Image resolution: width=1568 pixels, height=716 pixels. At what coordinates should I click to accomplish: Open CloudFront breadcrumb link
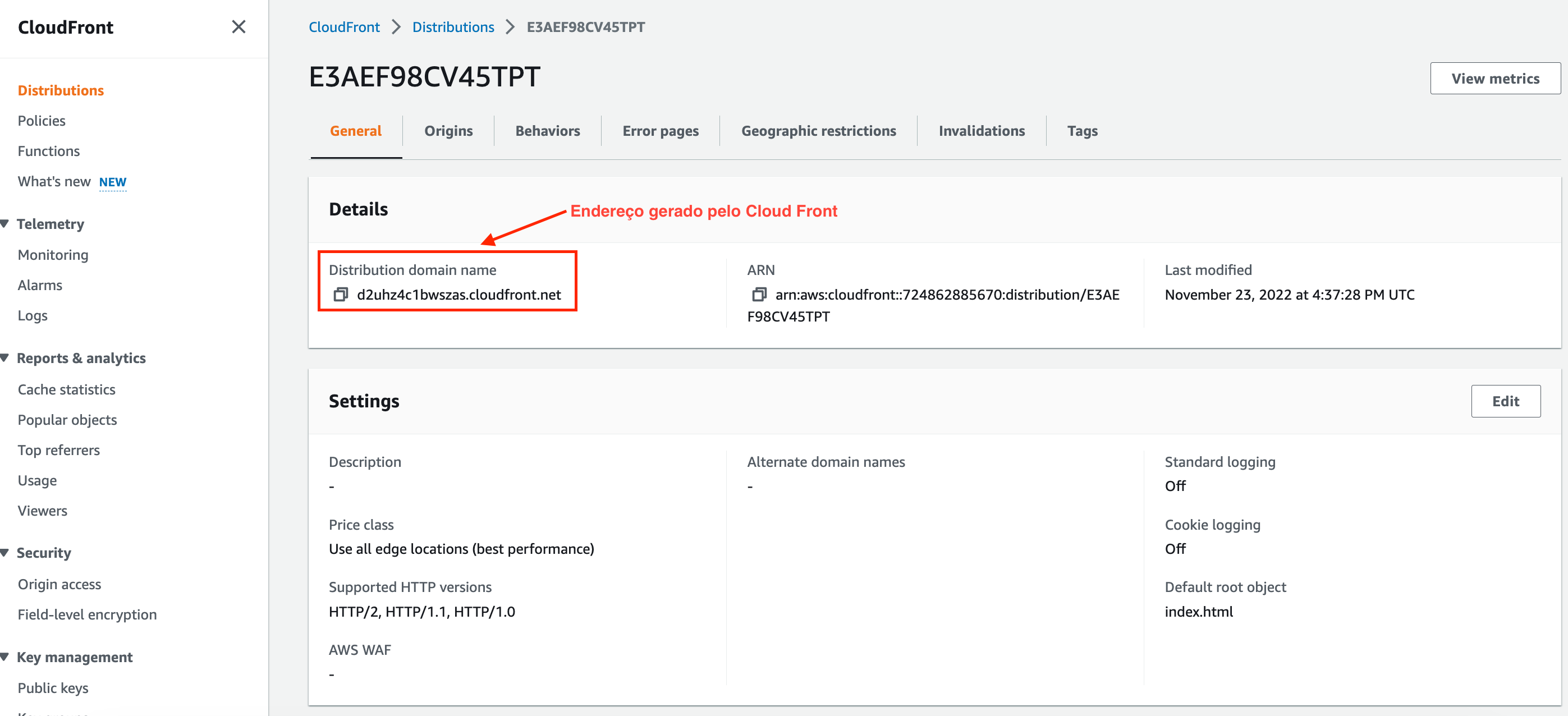[x=344, y=27]
